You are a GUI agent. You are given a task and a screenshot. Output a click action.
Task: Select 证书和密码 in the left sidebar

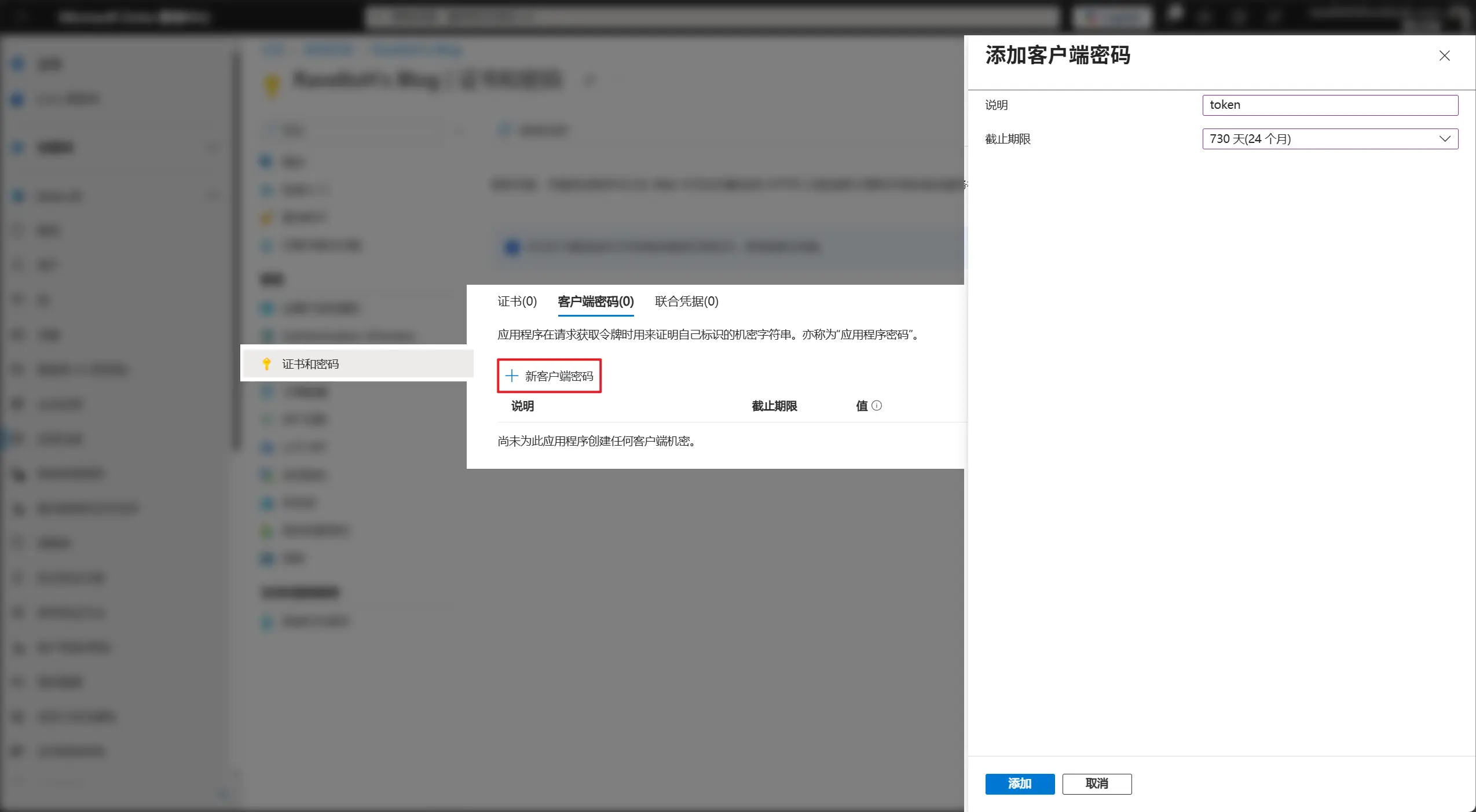[310, 364]
